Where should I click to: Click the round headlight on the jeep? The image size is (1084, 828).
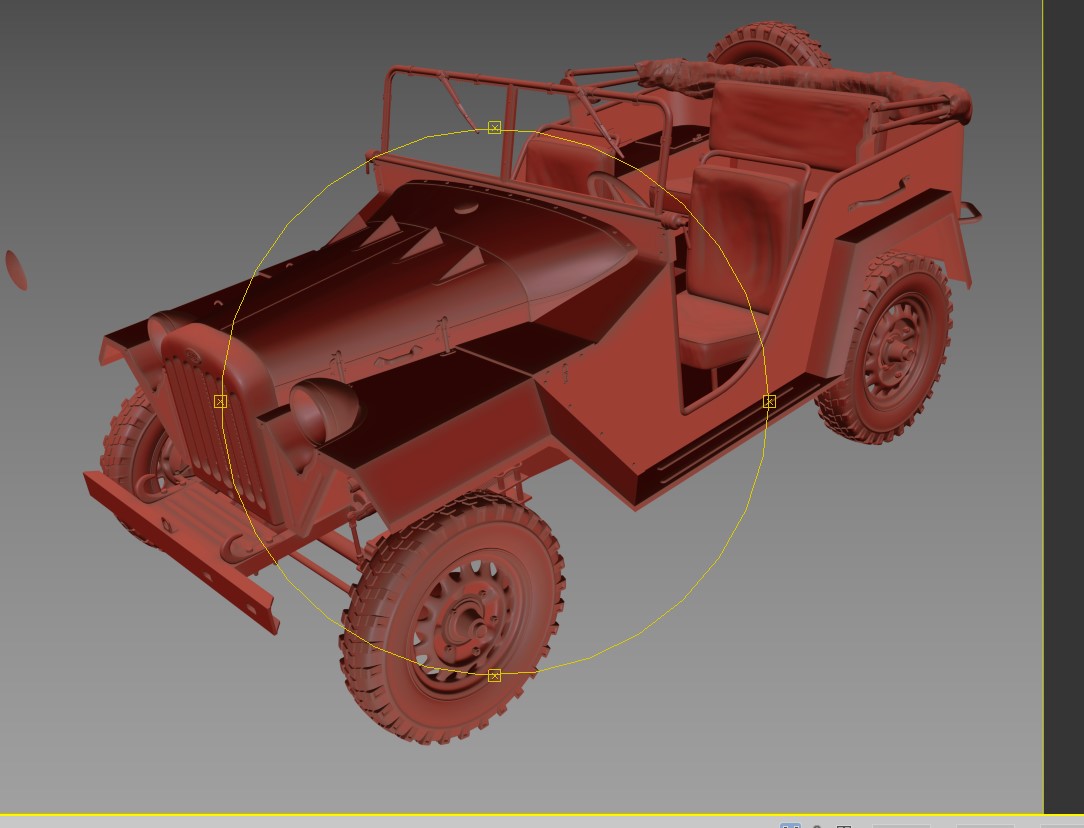324,412
